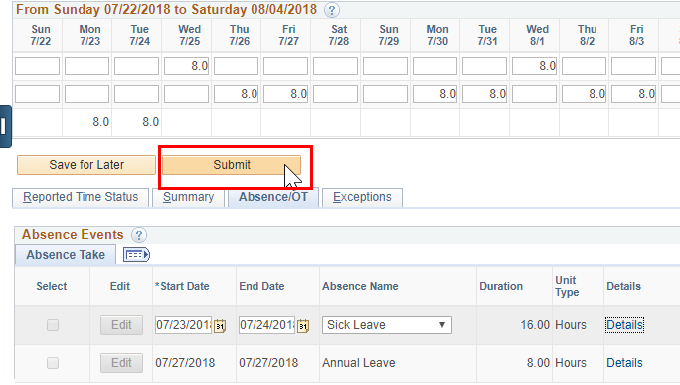Click empty second-row field under Wed 7/25
The height and width of the screenshot is (385, 680).
[186, 94]
